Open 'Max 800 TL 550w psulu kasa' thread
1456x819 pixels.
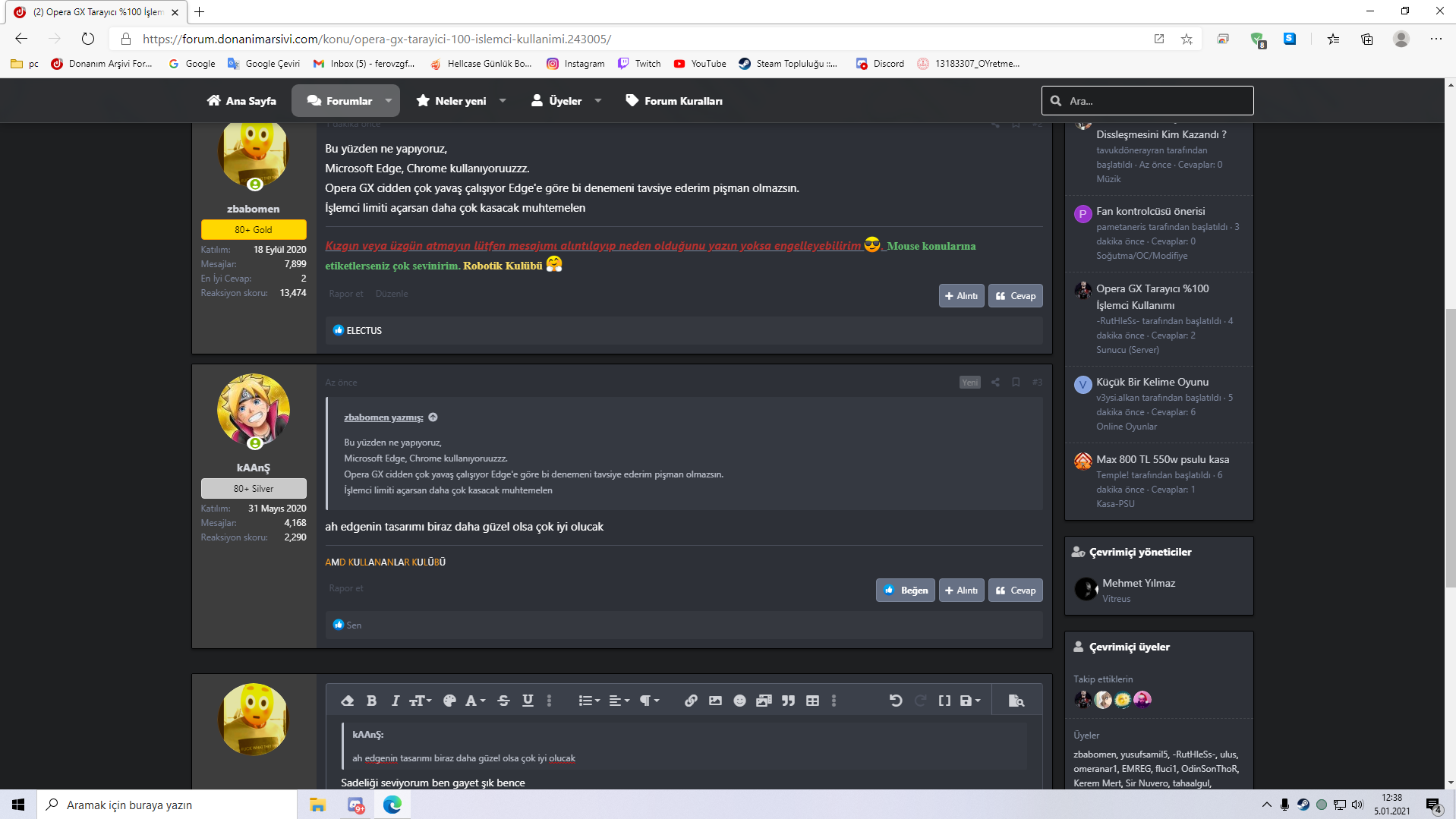point(1162,460)
